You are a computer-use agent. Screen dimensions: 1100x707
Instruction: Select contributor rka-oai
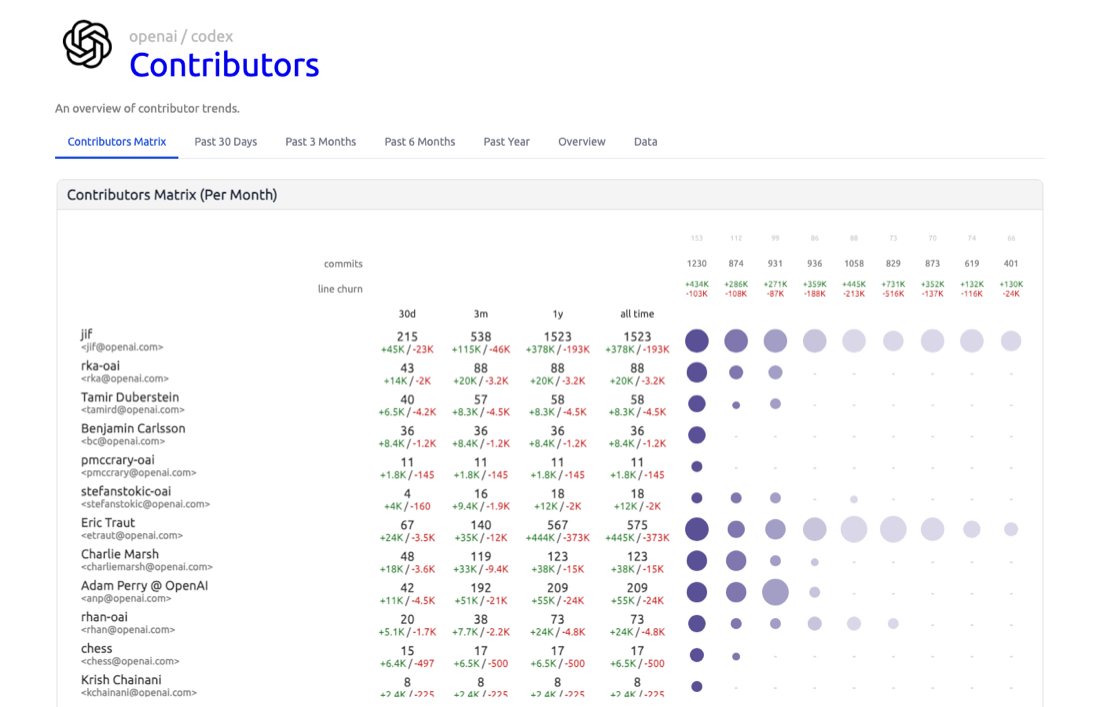coord(100,365)
